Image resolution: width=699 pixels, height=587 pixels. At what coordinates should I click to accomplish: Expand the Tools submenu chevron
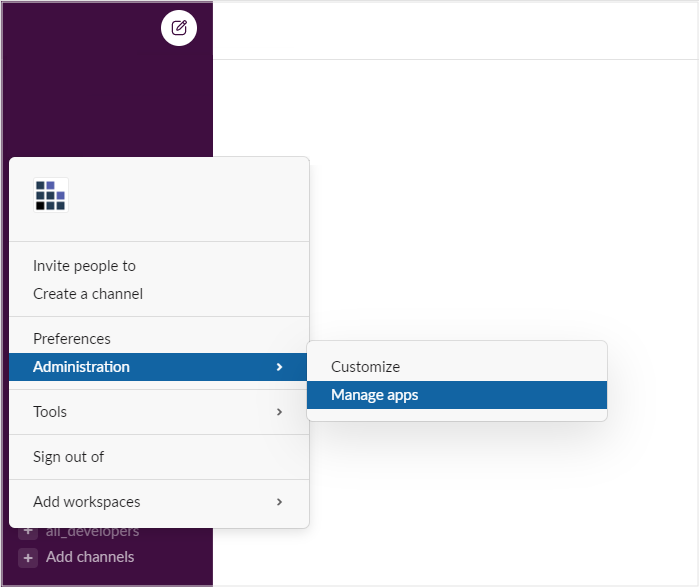pyautogui.click(x=279, y=412)
